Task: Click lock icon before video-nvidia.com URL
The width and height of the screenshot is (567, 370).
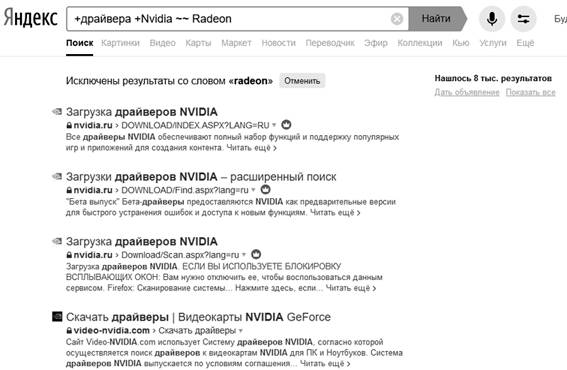Action: click(69, 330)
